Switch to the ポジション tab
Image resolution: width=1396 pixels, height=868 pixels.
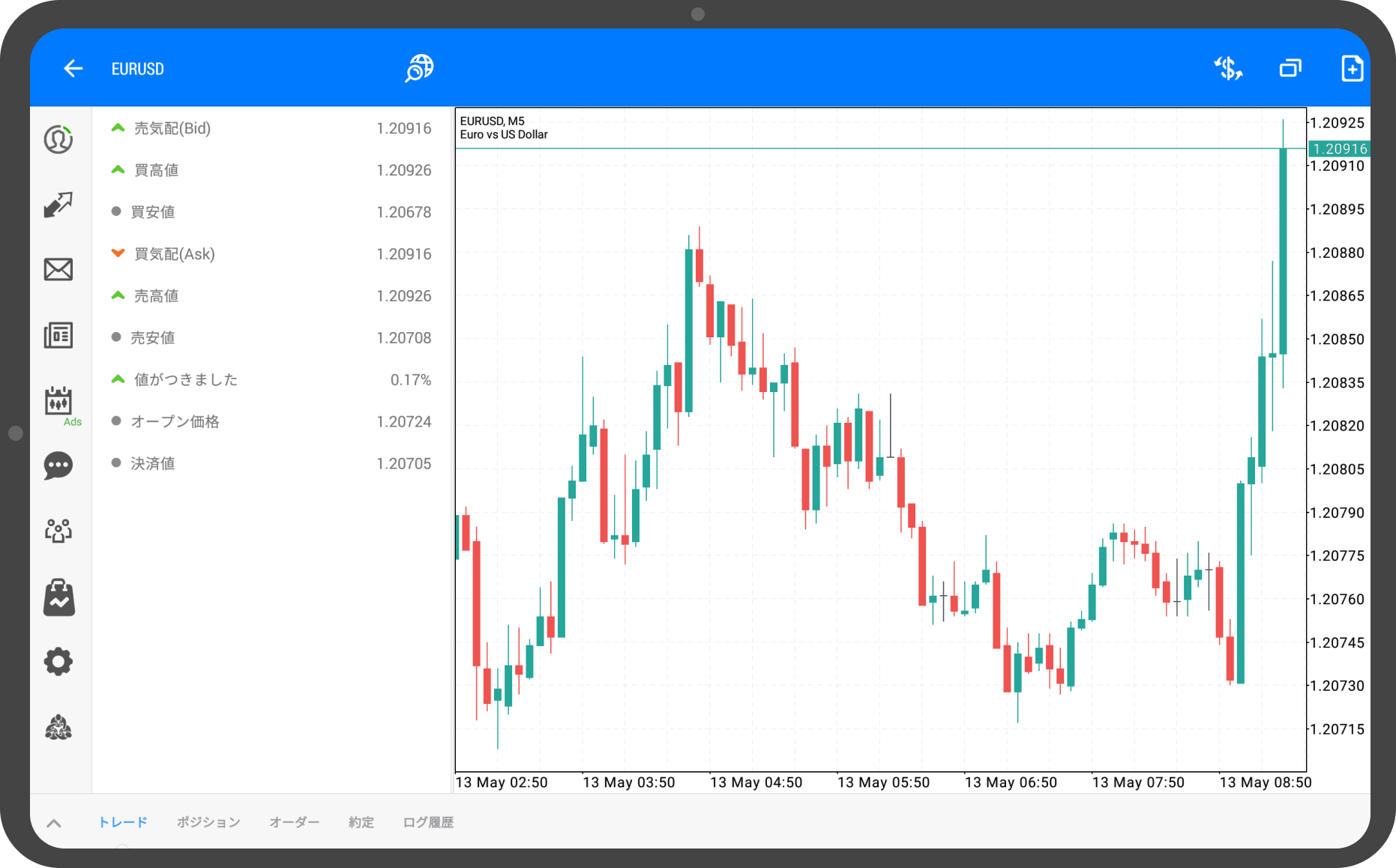(x=208, y=822)
